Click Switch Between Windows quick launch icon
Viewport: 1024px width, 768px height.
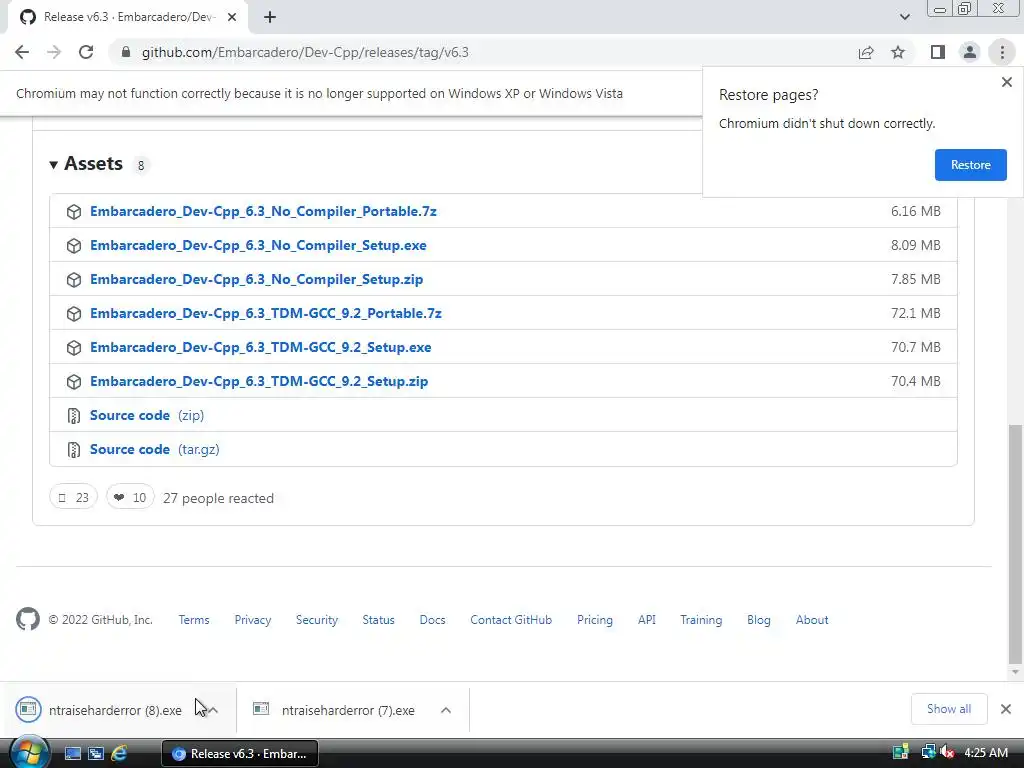pyautogui.click(x=96, y=754)
